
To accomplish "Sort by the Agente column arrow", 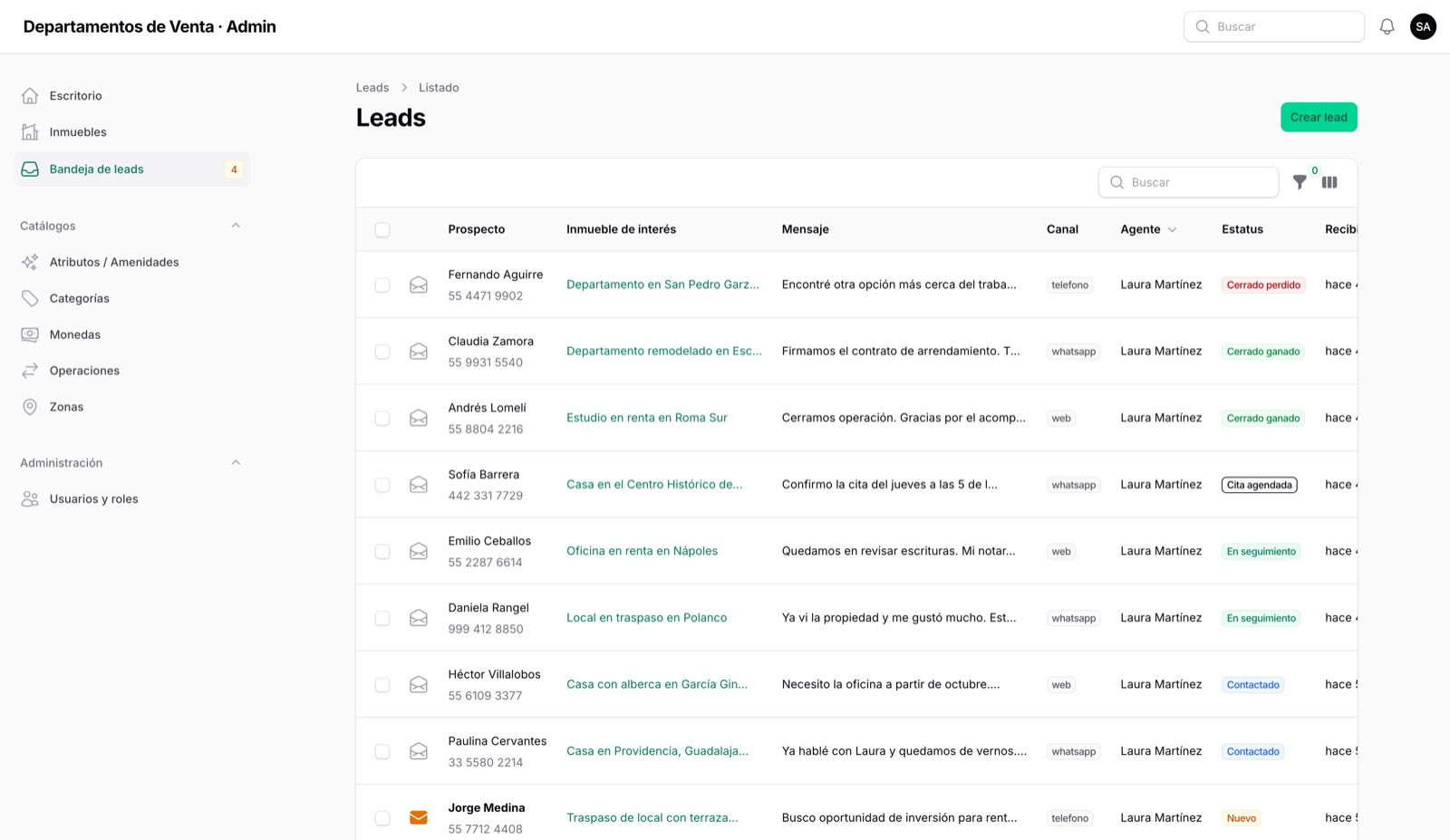I will coord(1172,230).
